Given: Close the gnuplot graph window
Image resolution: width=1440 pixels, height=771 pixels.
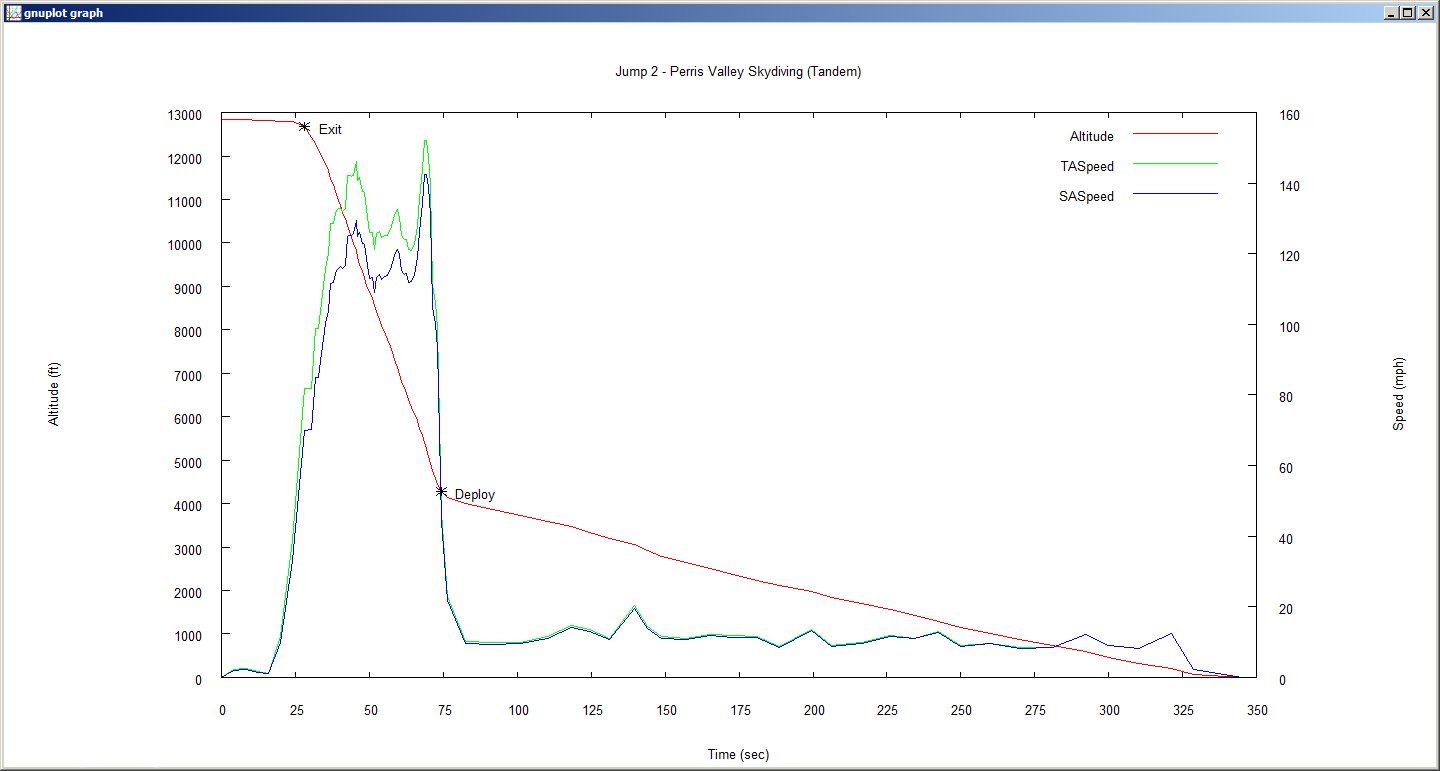Looking at the screenshot, I should [x=1425, y=12].
